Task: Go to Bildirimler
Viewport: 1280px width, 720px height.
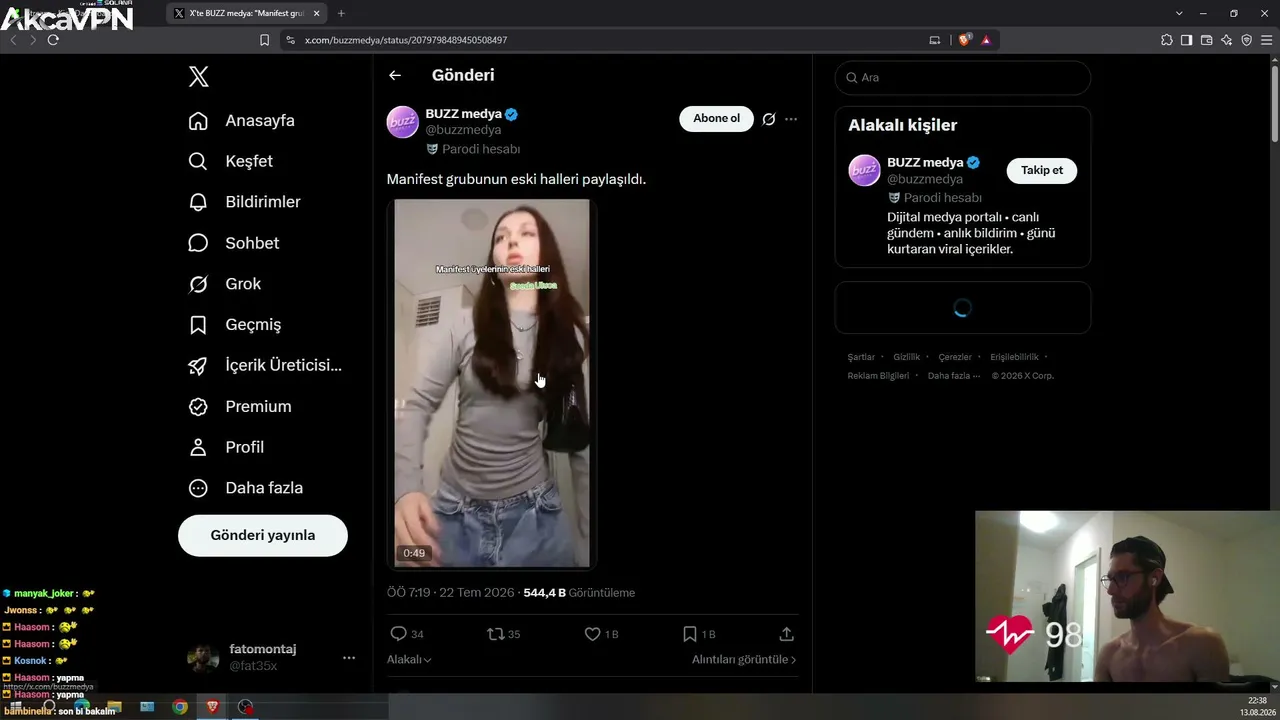Action: tap(244, 202)
